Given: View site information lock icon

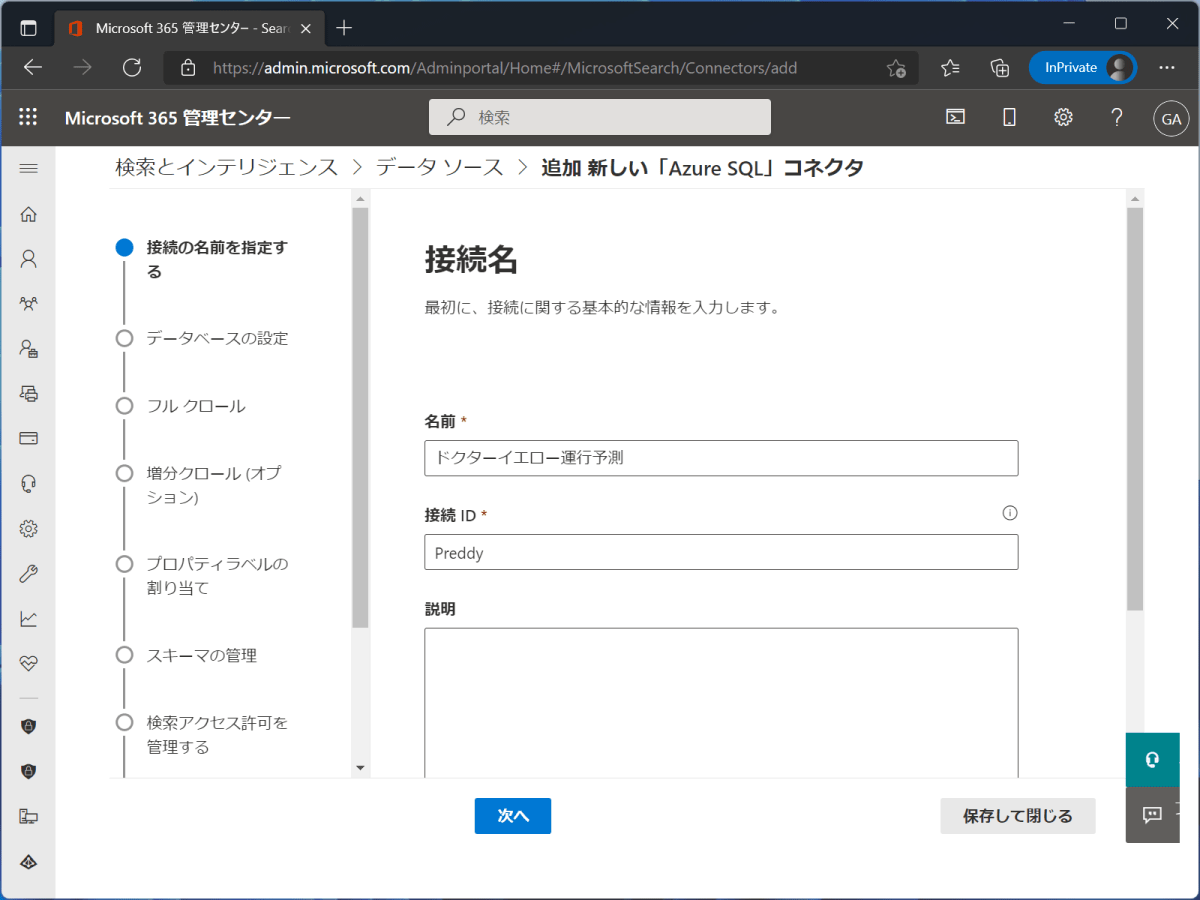Looking at the screenshot, I should 187,68.
